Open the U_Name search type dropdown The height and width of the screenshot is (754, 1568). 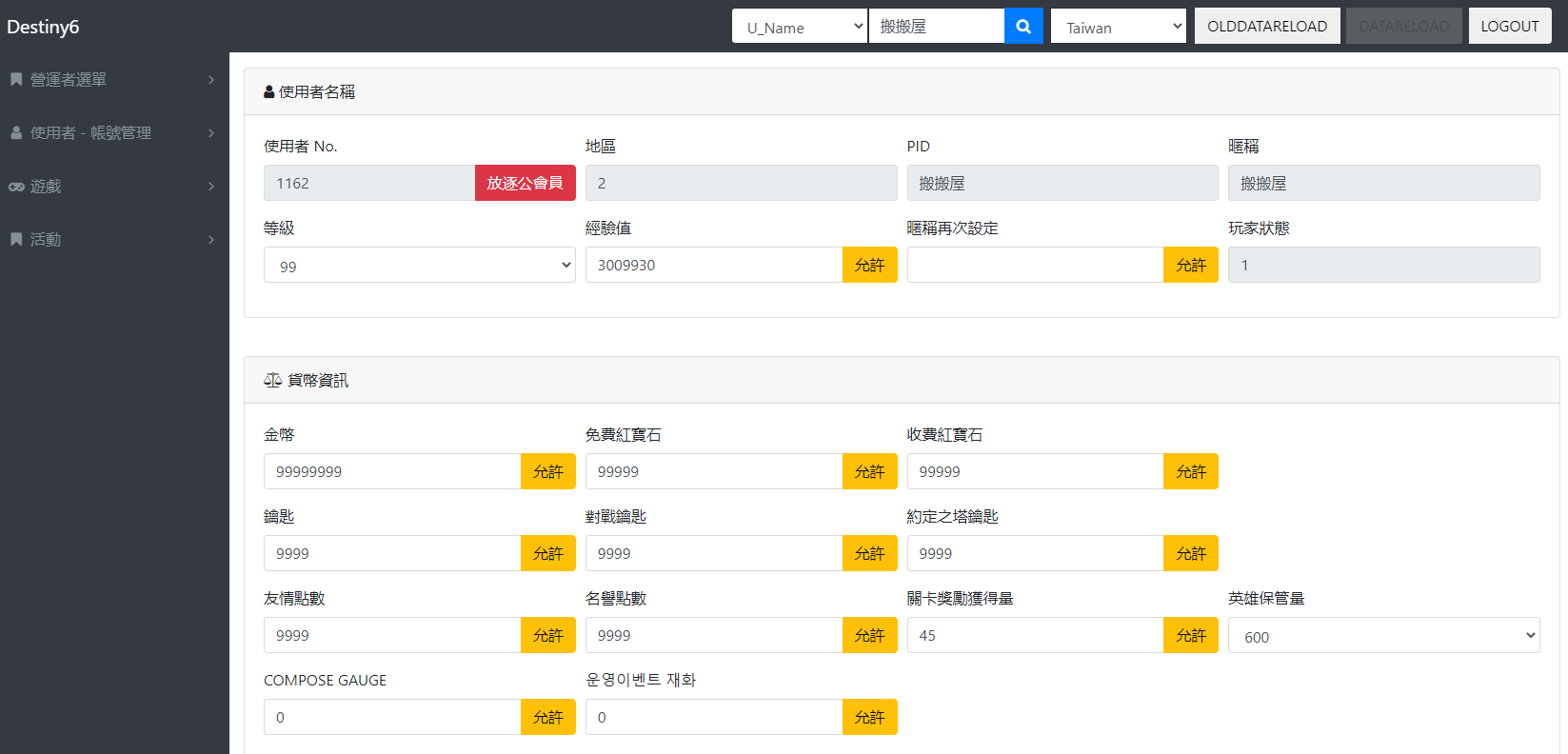coord(799,27)
